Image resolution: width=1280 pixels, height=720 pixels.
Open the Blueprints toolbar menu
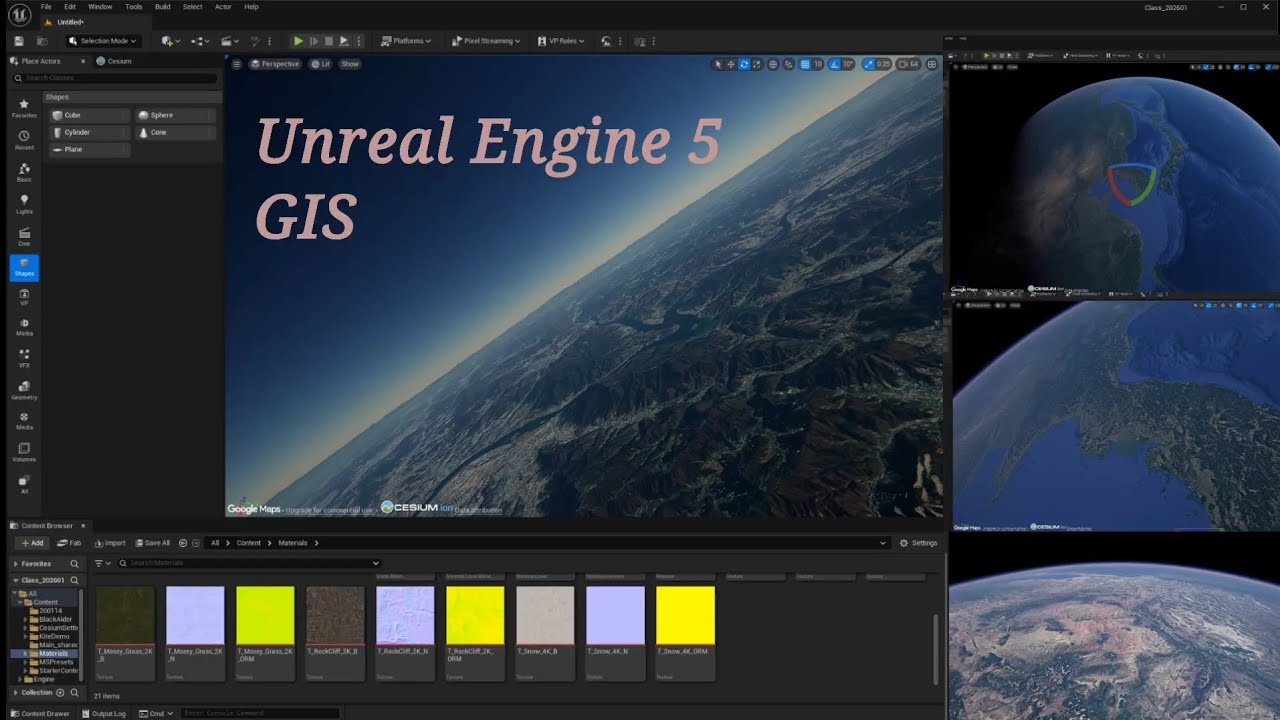tap(201, 41)
